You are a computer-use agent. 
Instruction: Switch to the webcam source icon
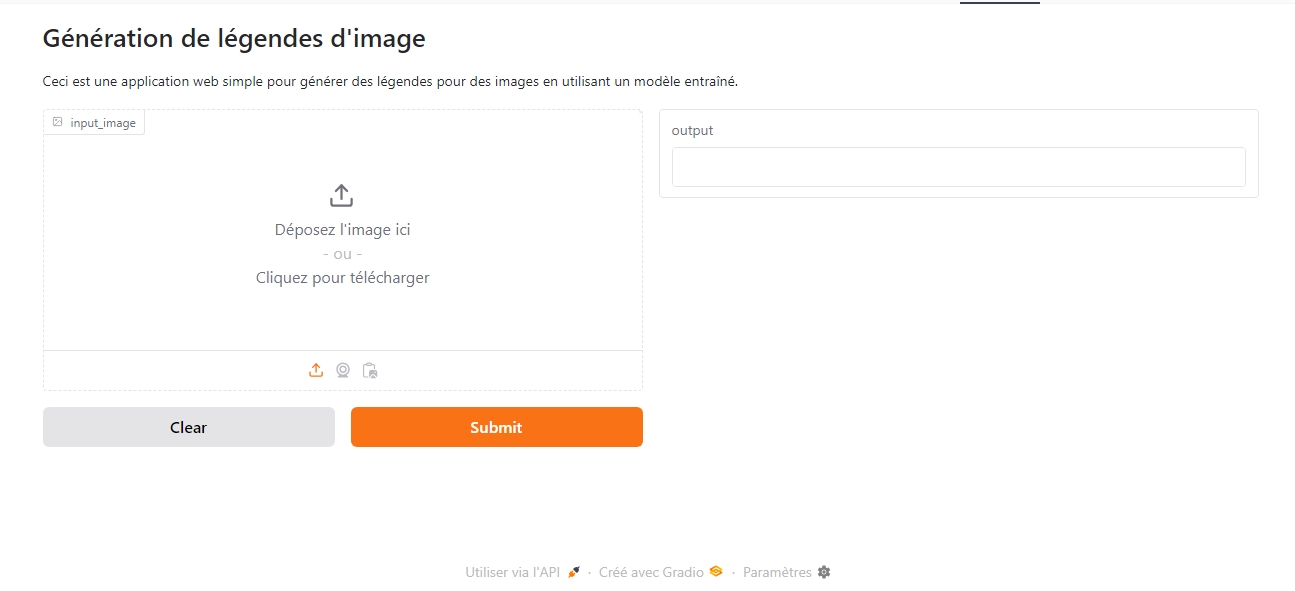[x=343, y=370]
